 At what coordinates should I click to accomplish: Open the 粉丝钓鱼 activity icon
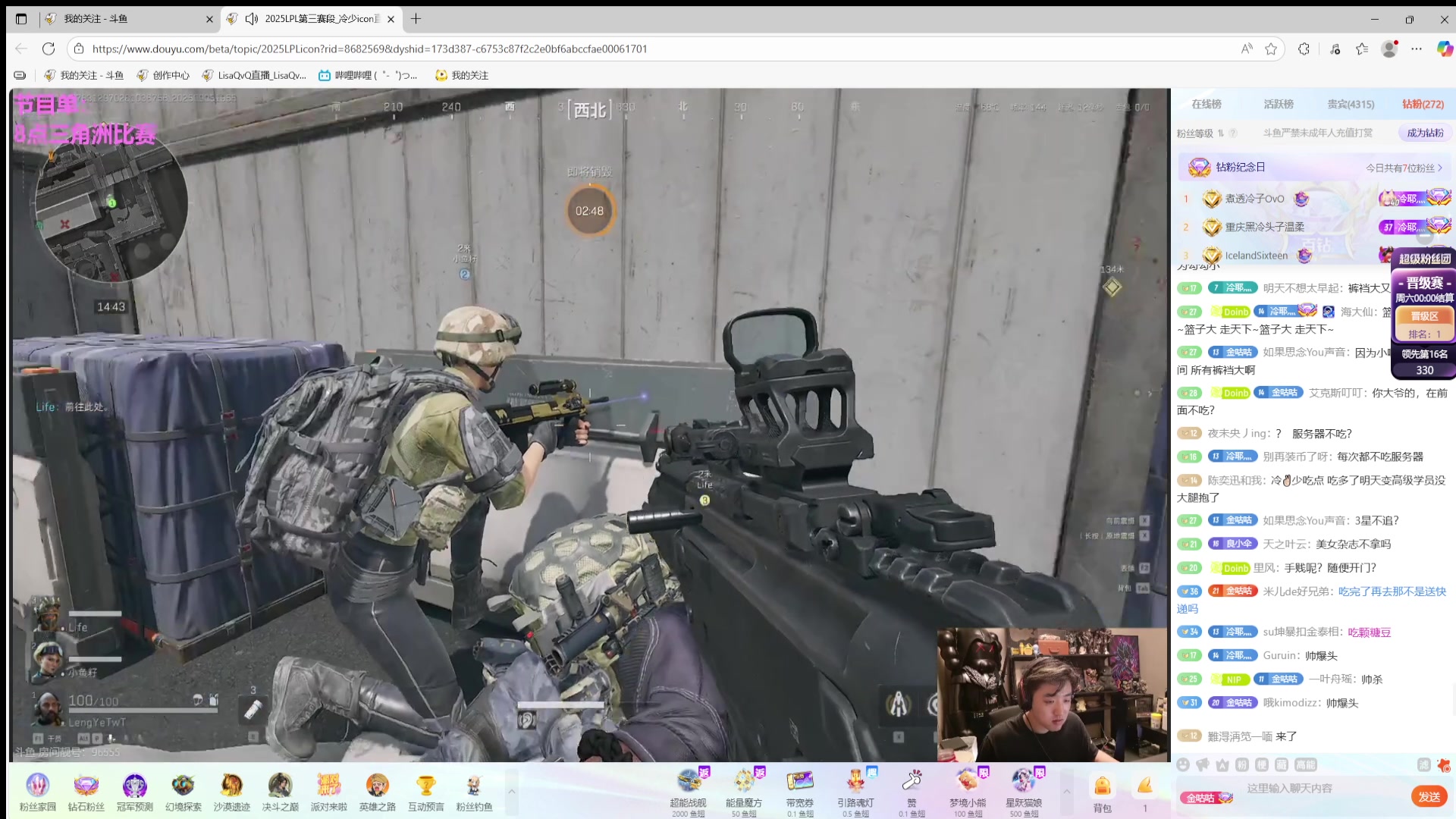tap(474, 791)
